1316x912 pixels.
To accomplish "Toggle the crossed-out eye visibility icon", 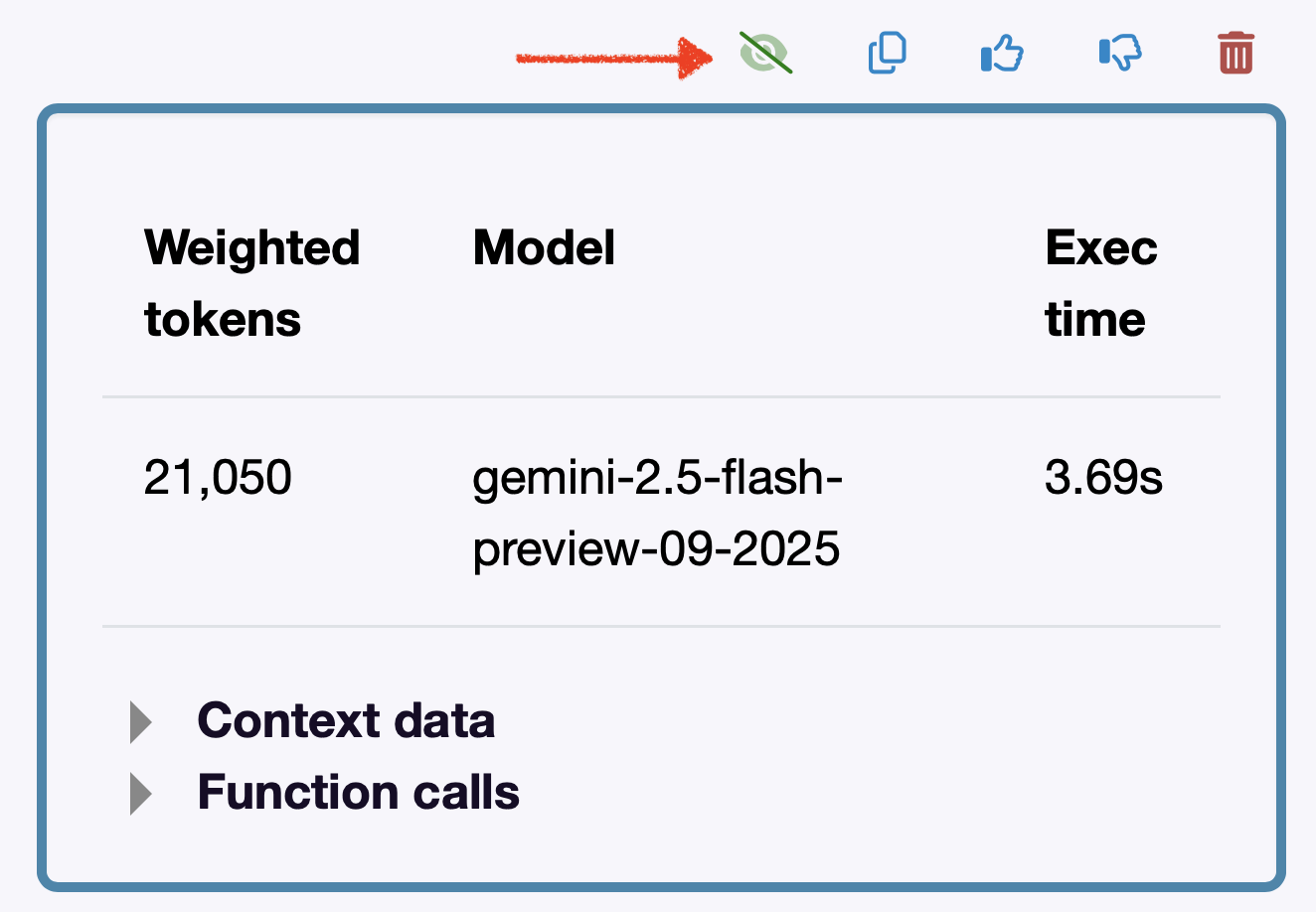I will (764, 53).
